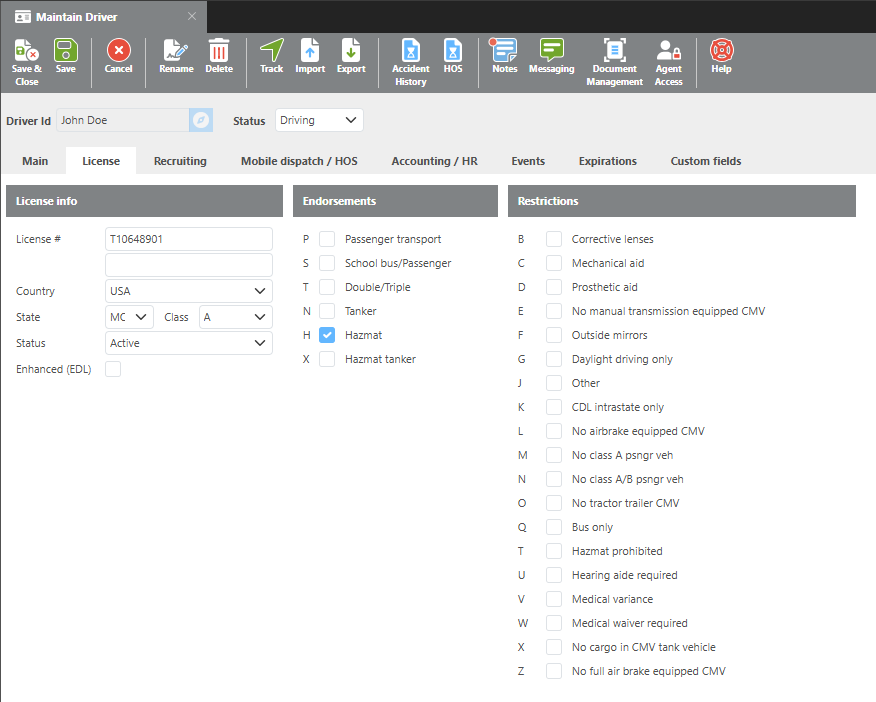Expand the driver Status Driving dropdown
This screenshot has height=702, width=876.
click(319, 120)
